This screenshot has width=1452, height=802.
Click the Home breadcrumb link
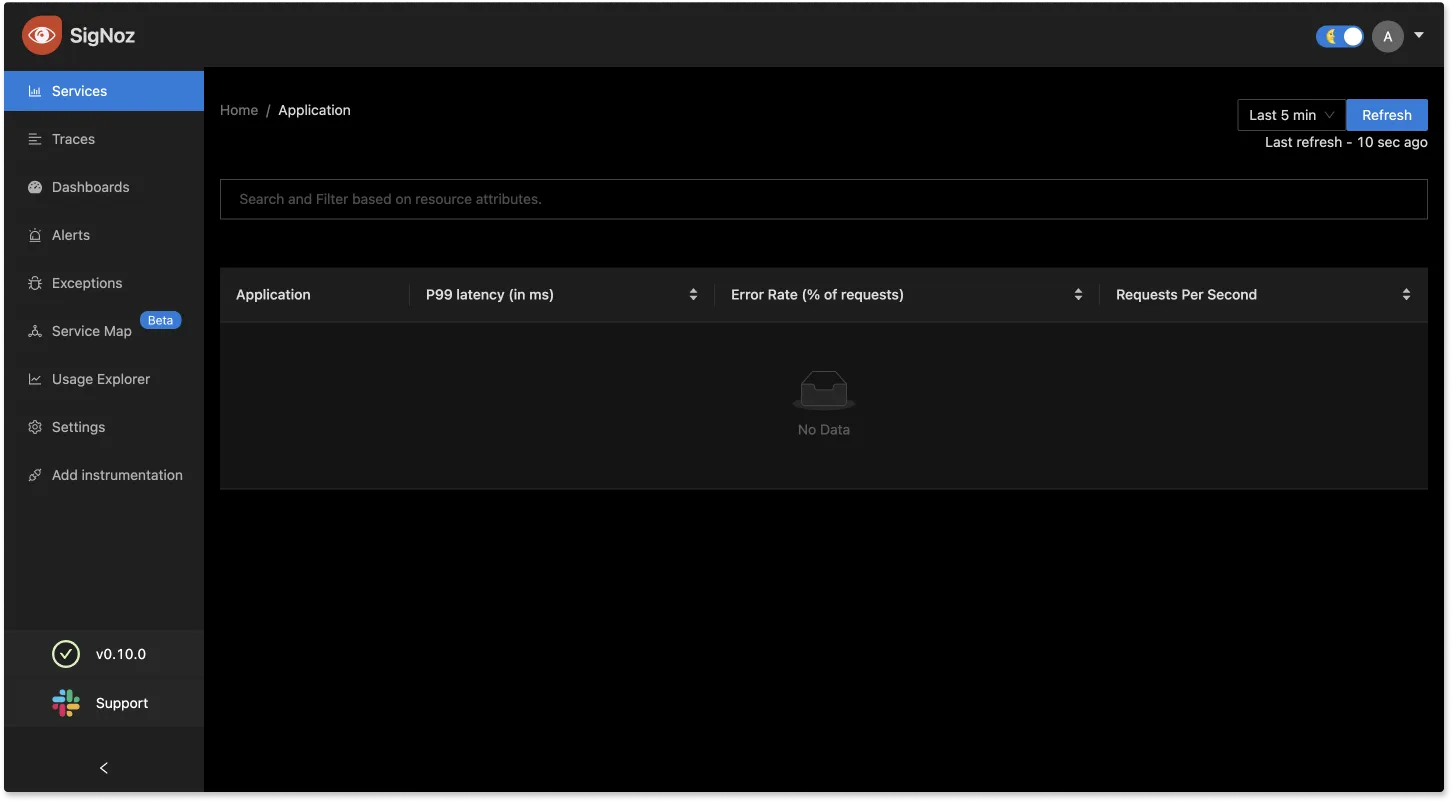239,110
